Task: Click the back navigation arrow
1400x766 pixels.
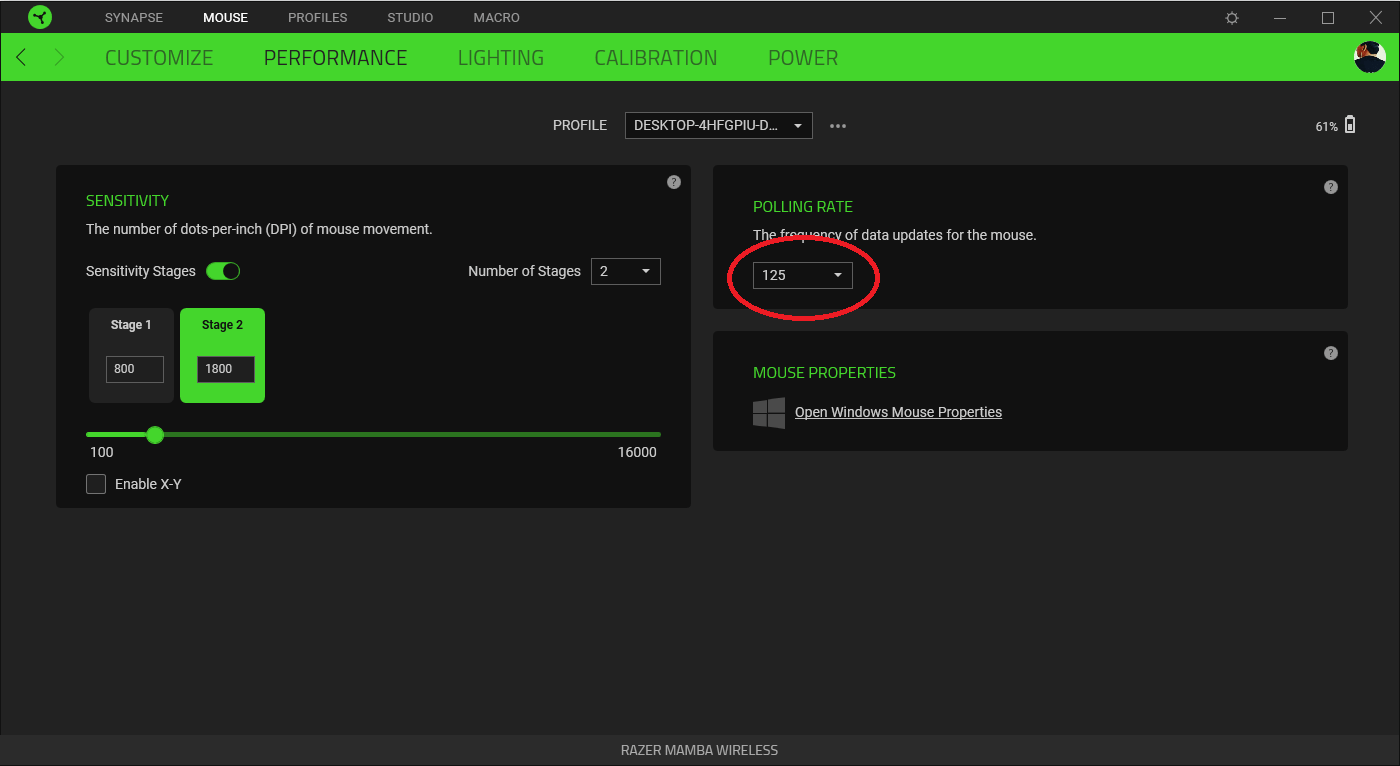Action: tap(20, 57)
